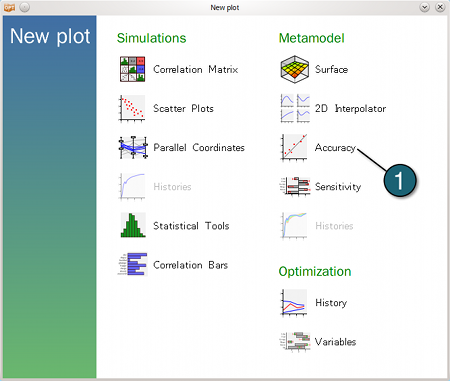Screen dimensions: 450x381
Task: Choose the Sensitivity label under Metamodel
Action: point(338,187)
